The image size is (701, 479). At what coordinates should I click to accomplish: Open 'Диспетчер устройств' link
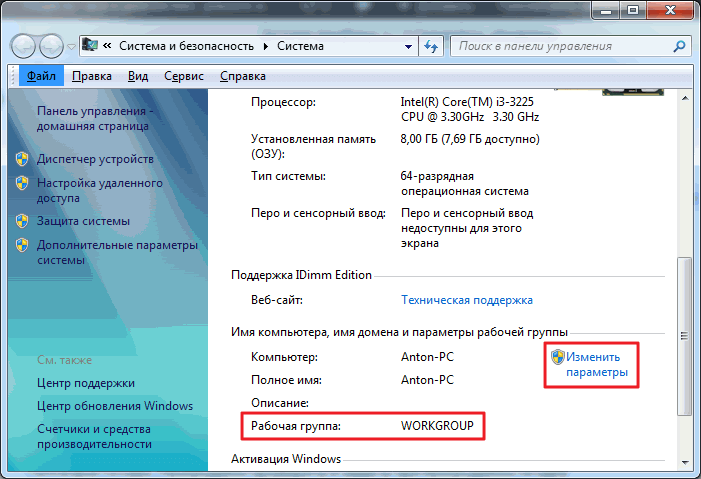[95, 159]
